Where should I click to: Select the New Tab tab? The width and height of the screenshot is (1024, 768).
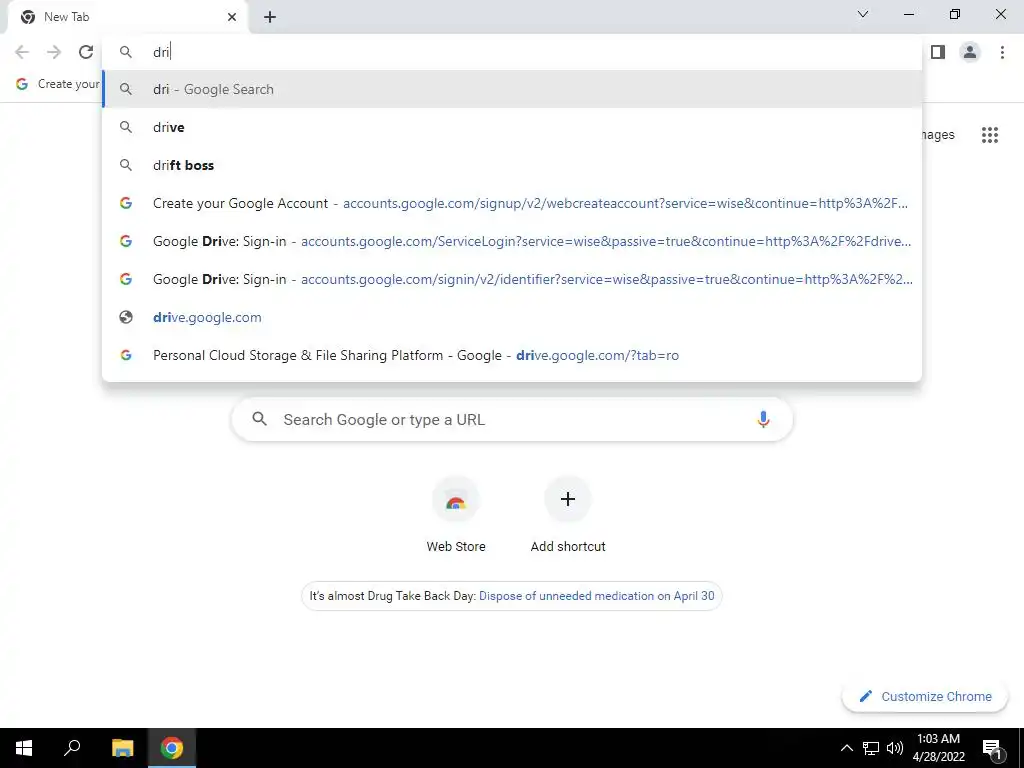127,17
